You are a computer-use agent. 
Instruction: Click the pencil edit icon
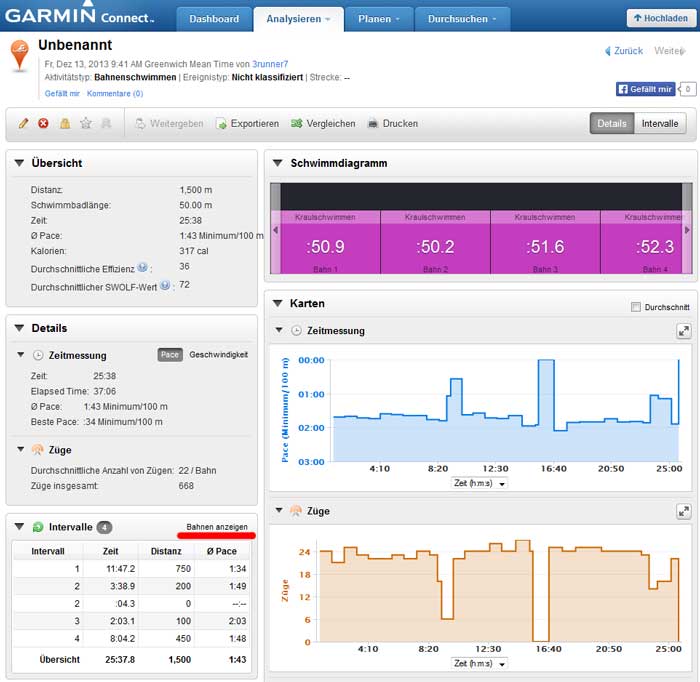[x=24, y=123]
